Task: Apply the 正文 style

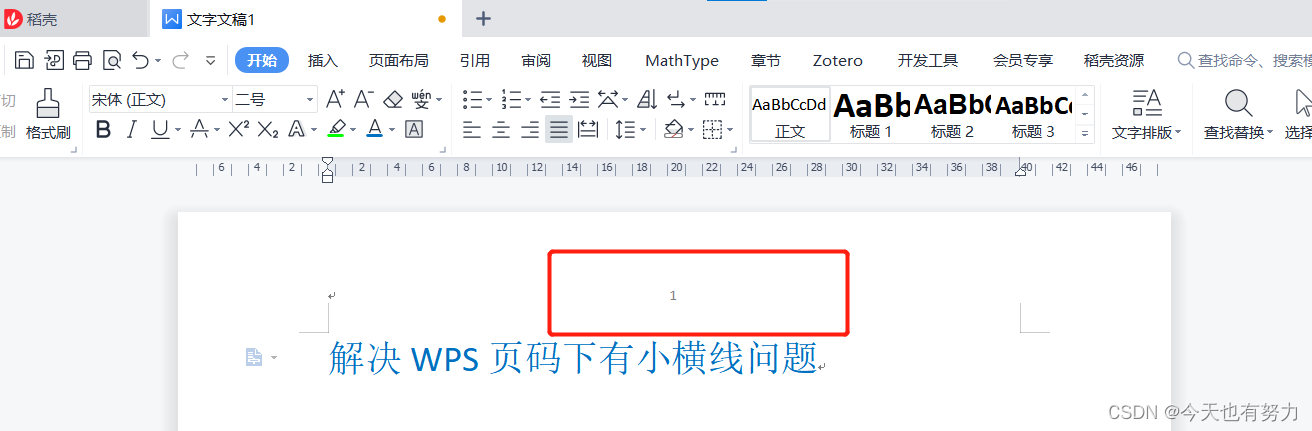Action: click(790, 114)
